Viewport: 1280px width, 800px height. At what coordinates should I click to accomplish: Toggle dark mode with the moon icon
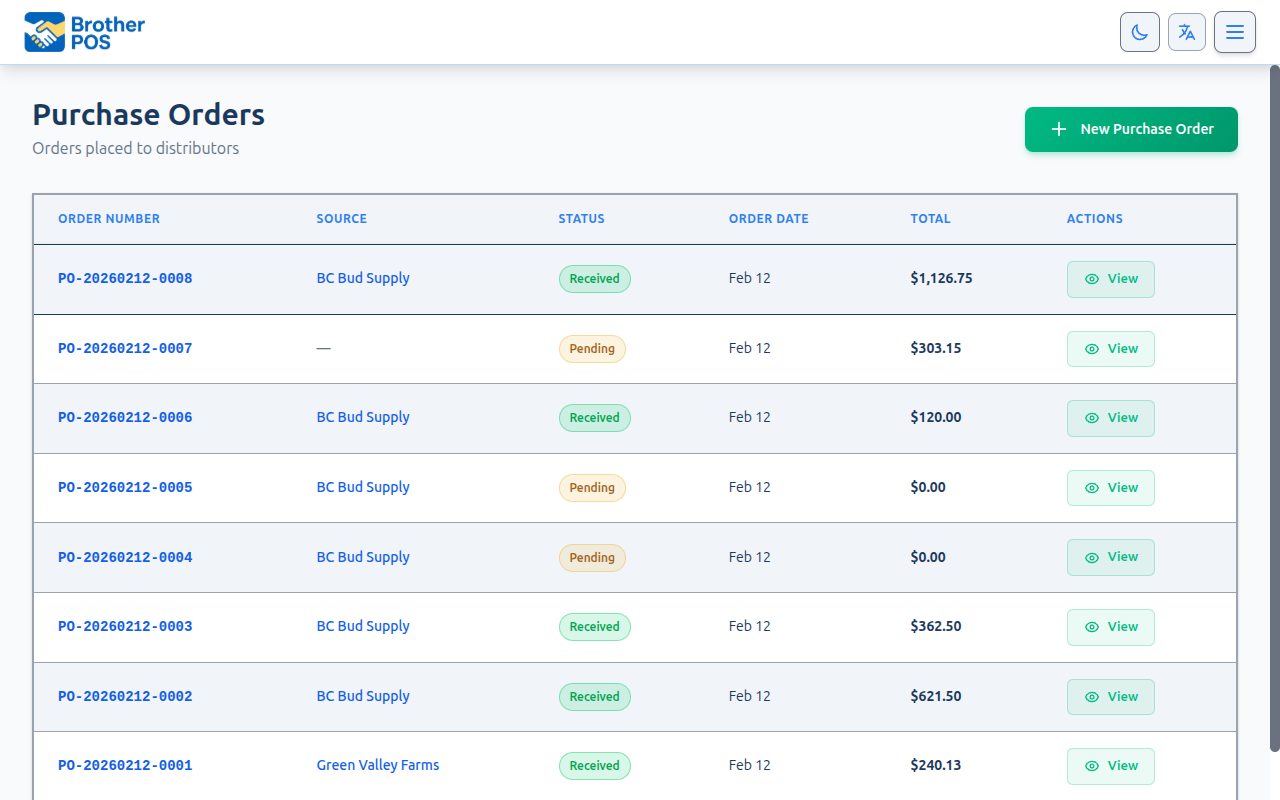coord(1139,32)
